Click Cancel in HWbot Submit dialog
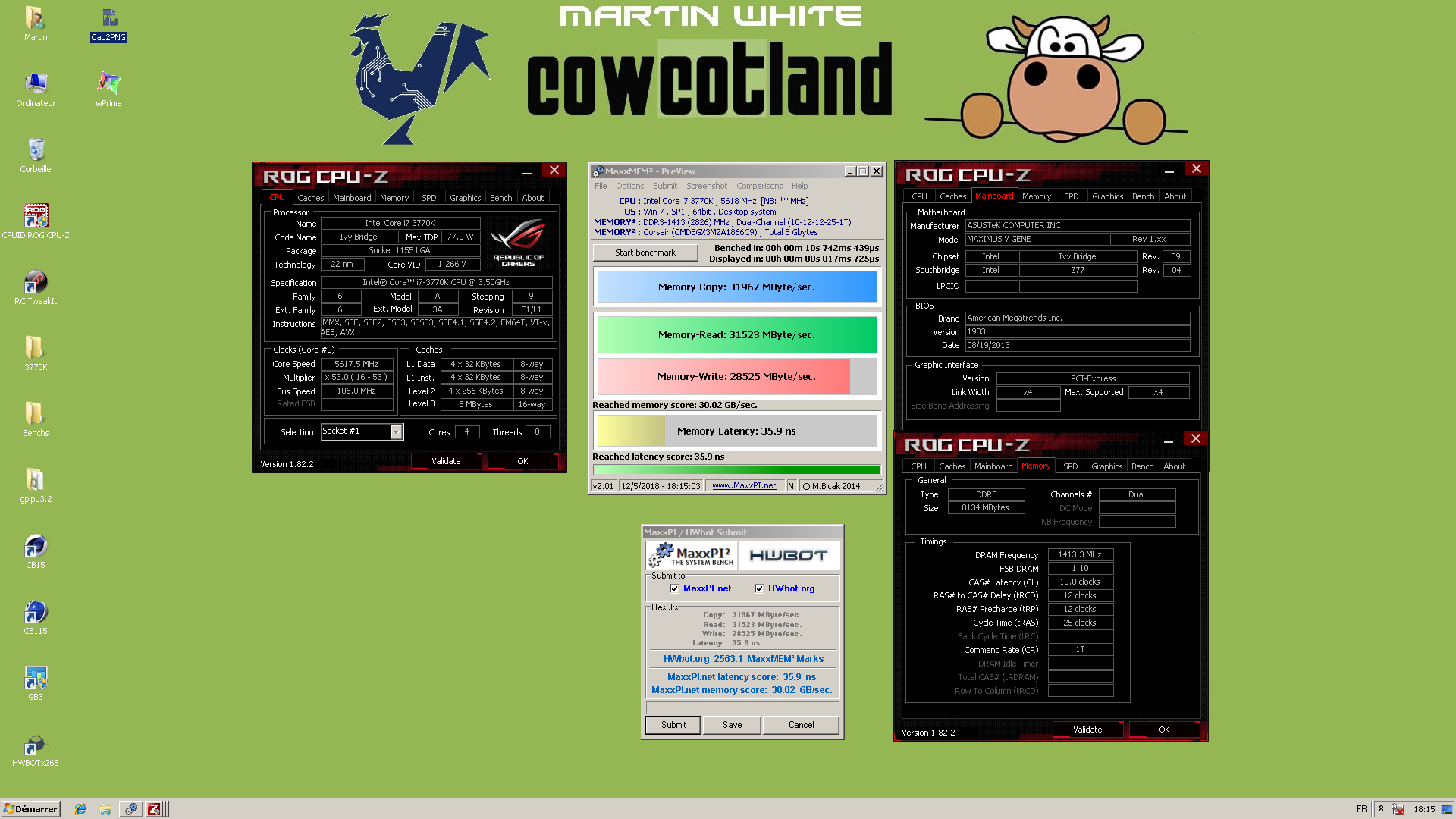This screenshot has height=819, width=1456. [801, 725]
